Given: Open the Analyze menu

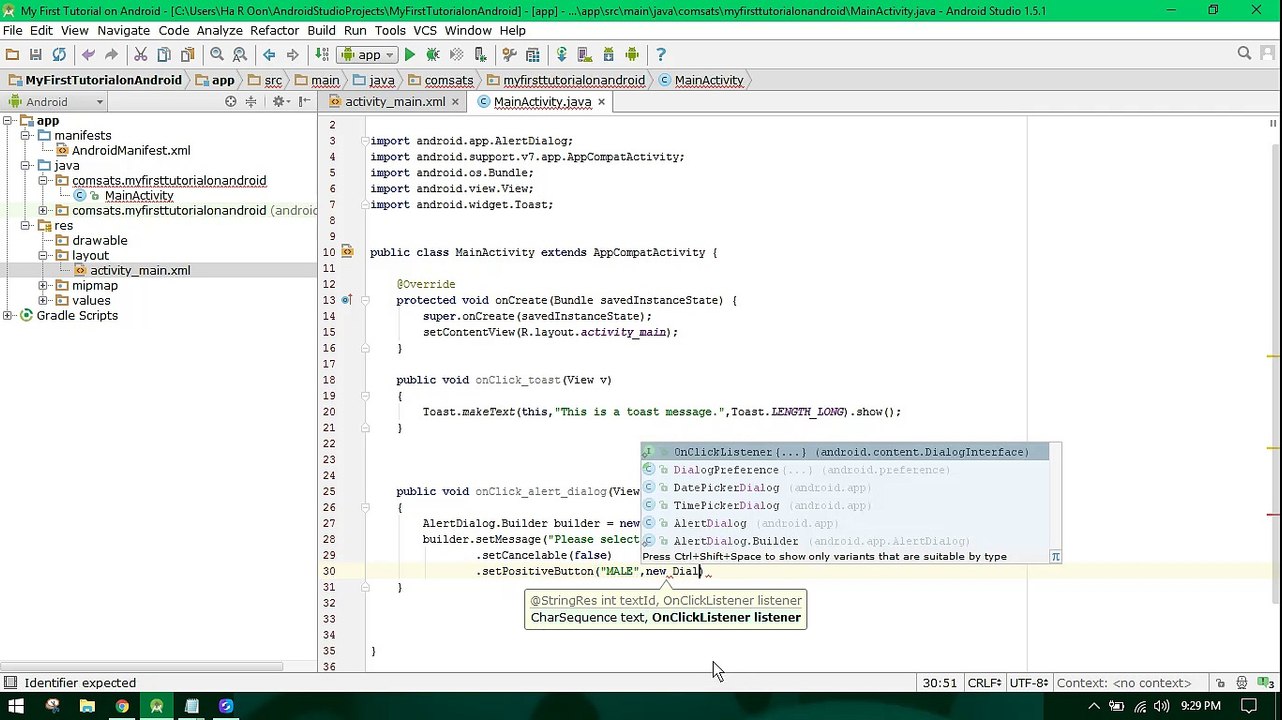Looking at the screenshot, I should [219, 30].
